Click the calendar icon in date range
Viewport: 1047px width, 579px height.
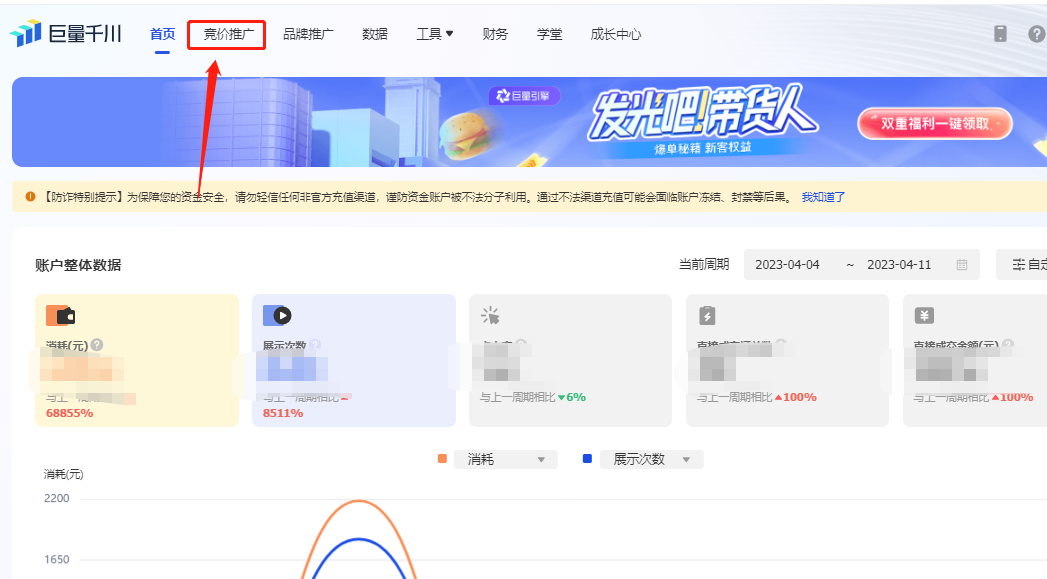click(x=962, y=264)
